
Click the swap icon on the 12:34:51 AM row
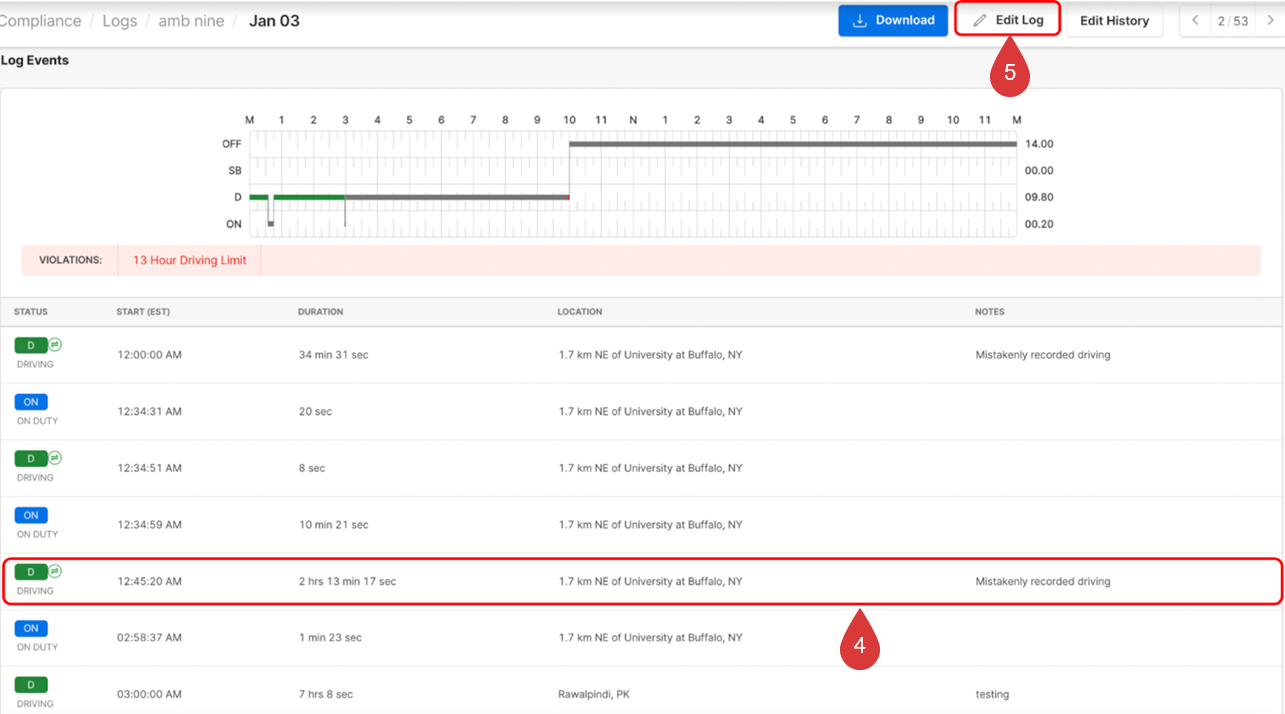(x=56, y=458)
